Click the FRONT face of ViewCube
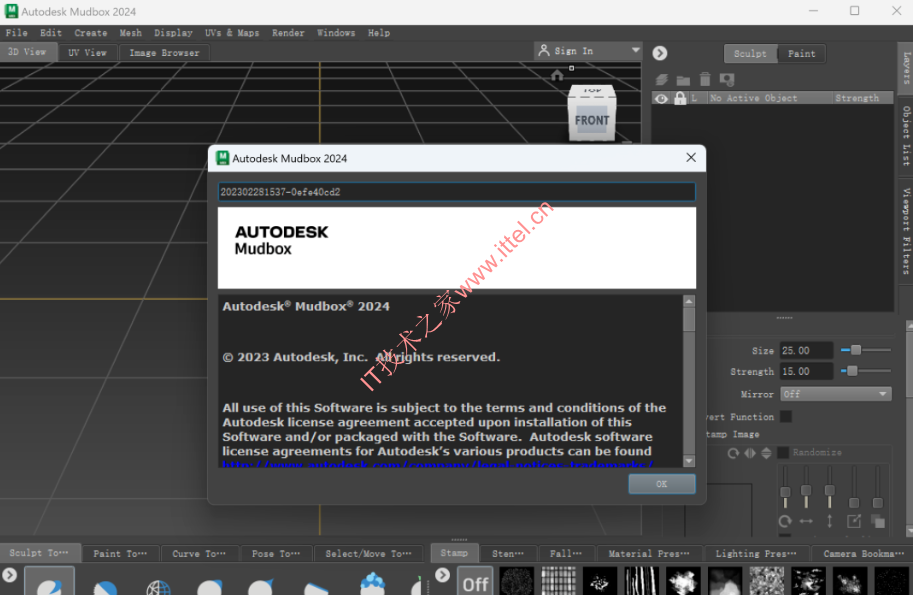This screenshot has width=913, height=595. [592, 121]
